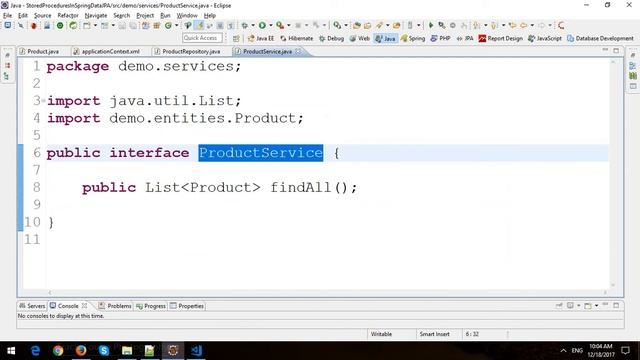Open Firefox from the taskbar
640x360 pixels.
81,351
